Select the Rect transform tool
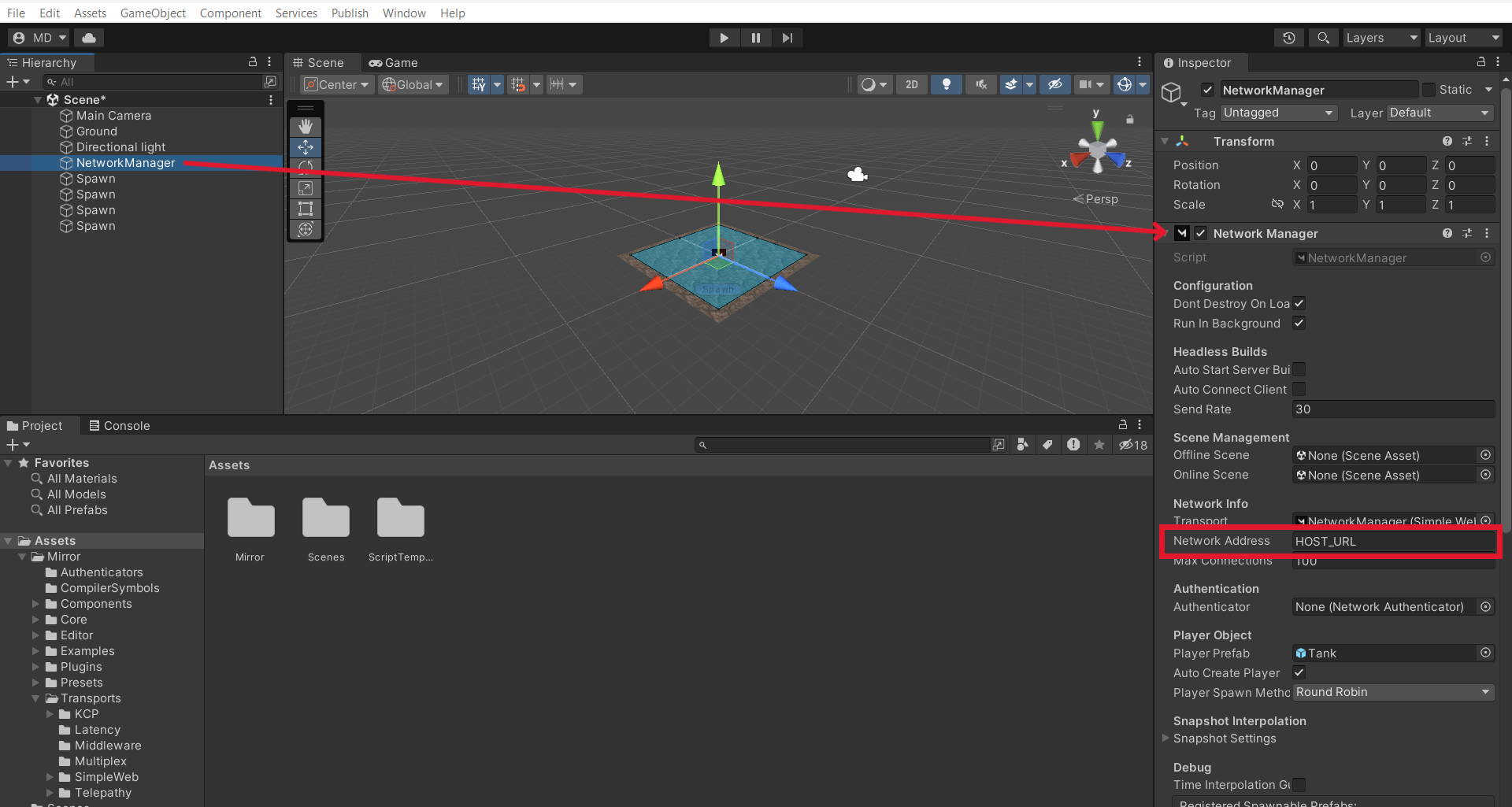The width and height of the screenshot is (1512, 807). click(x=306, y=209)
